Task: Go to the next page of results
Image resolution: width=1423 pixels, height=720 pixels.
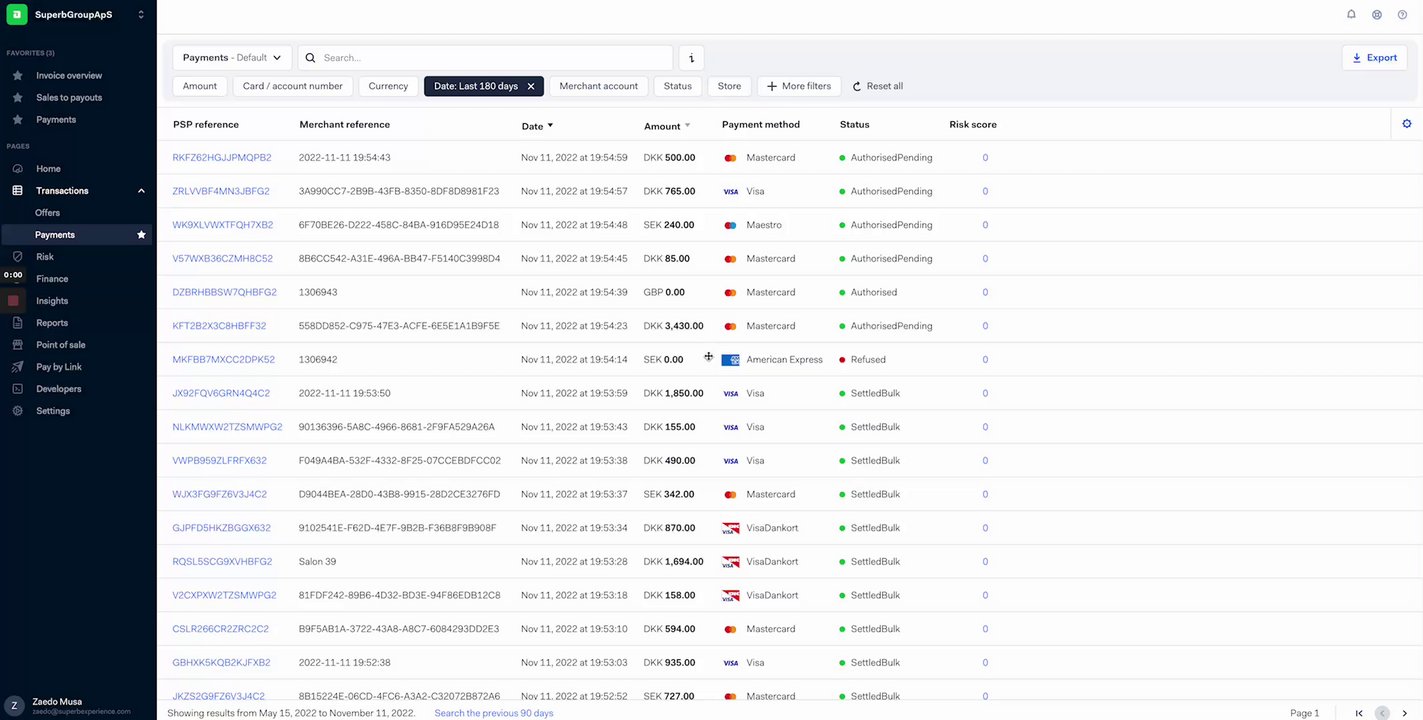Action: tap(1405, 713)
